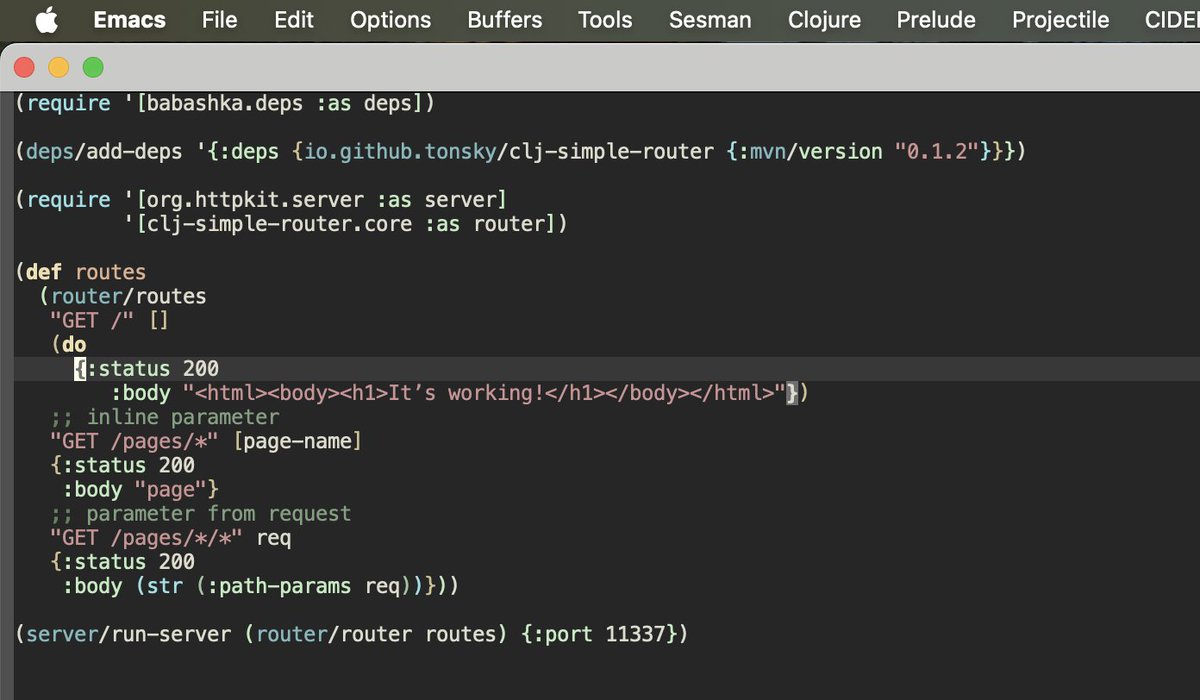Click the :port keyword

coord(561,634)
